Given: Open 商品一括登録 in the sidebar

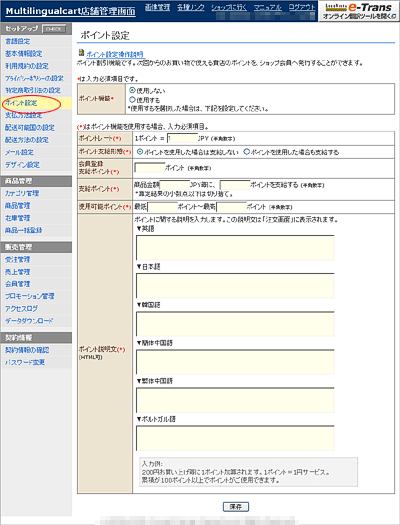Looking at the screenshot, I should [23, 230].
